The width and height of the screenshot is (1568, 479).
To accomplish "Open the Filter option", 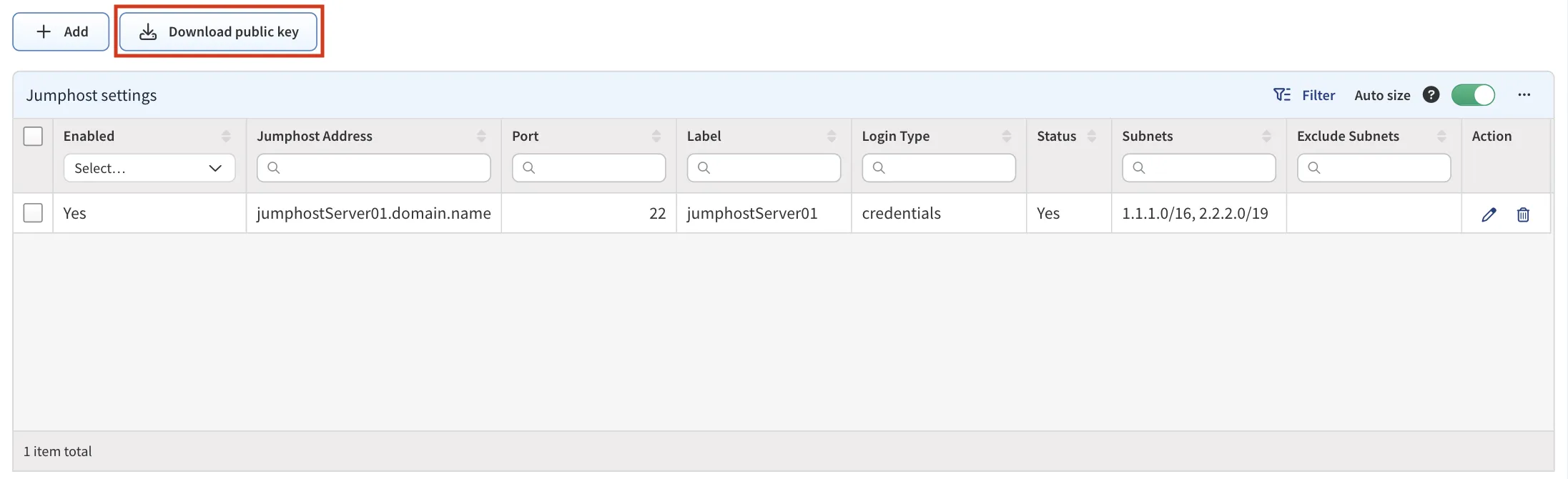I will 1304,95.
